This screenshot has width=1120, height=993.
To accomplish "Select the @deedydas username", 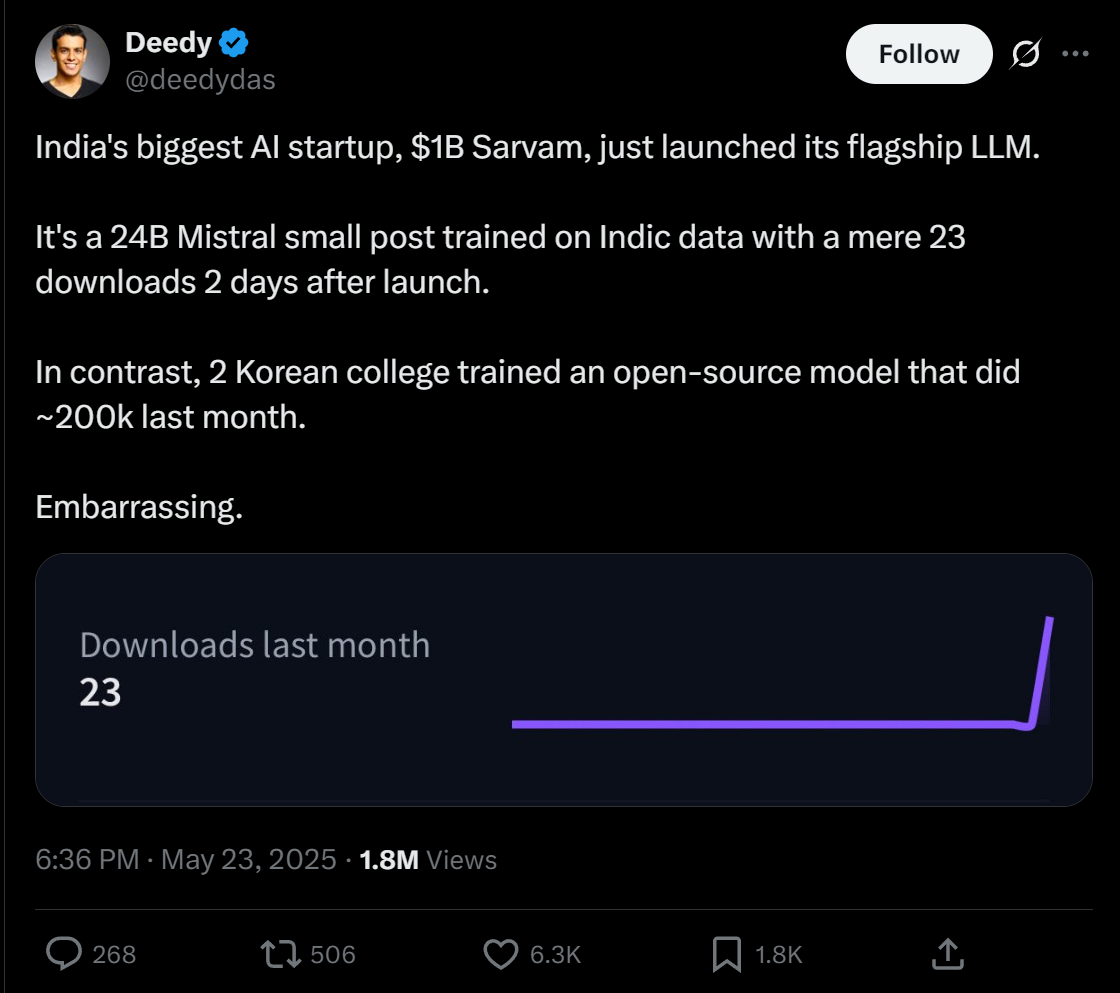I will [x=201, y=80].
